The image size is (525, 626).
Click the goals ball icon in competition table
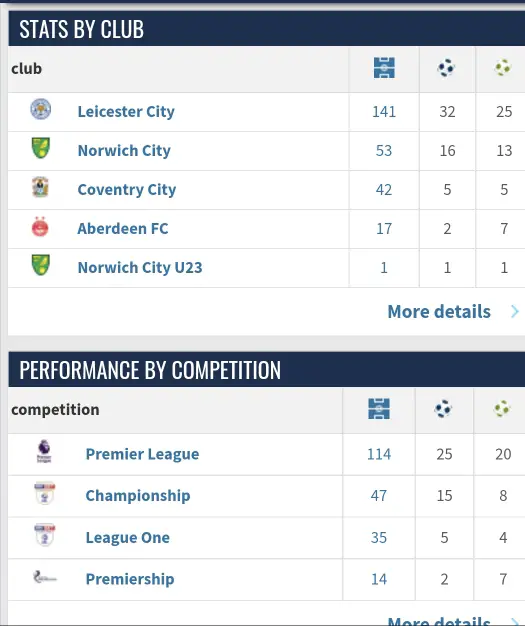point(443,409)
